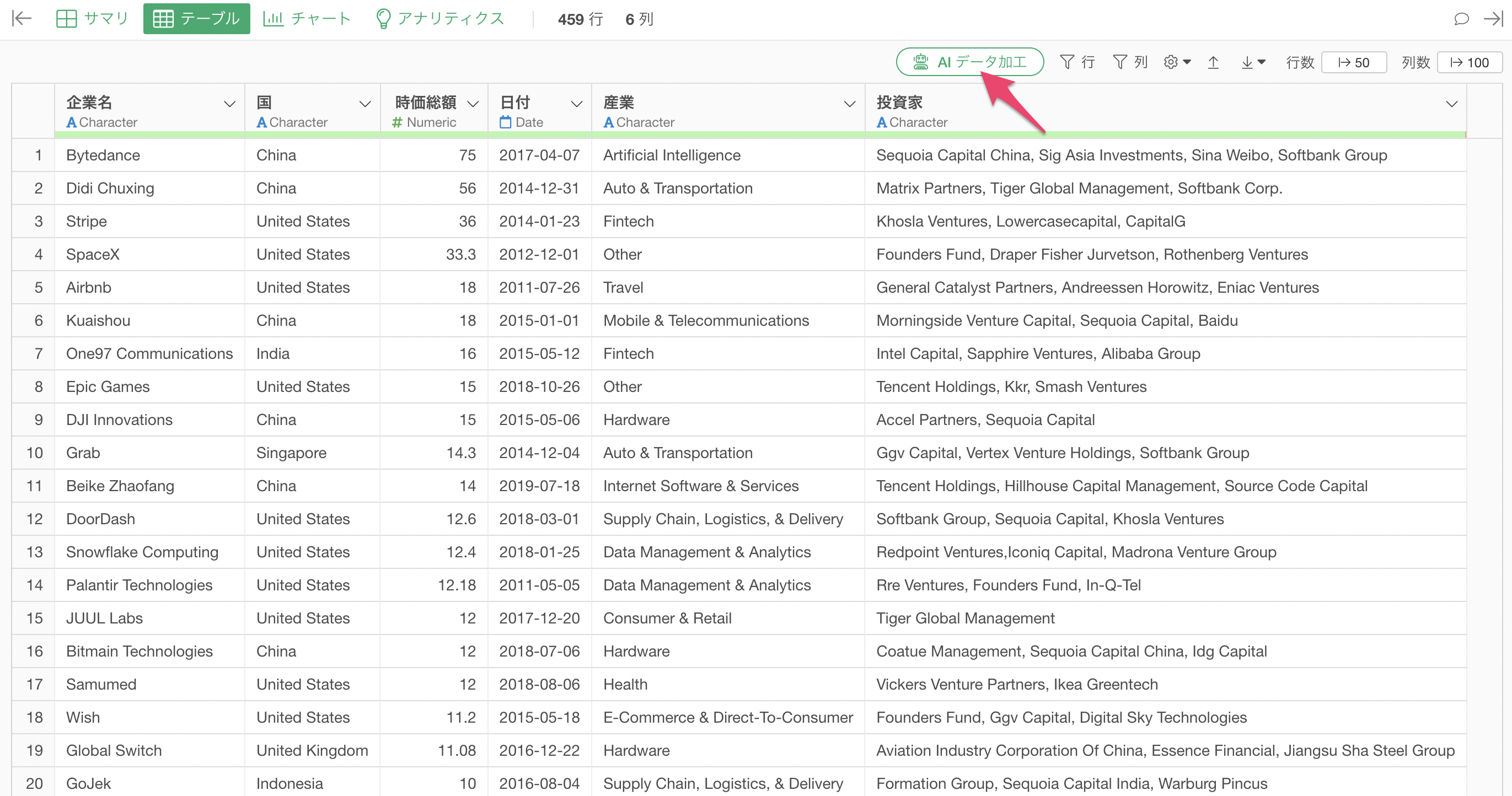Select the Epic Games cell
Viewport: 1512px width, 796px height.
(149, 386)
